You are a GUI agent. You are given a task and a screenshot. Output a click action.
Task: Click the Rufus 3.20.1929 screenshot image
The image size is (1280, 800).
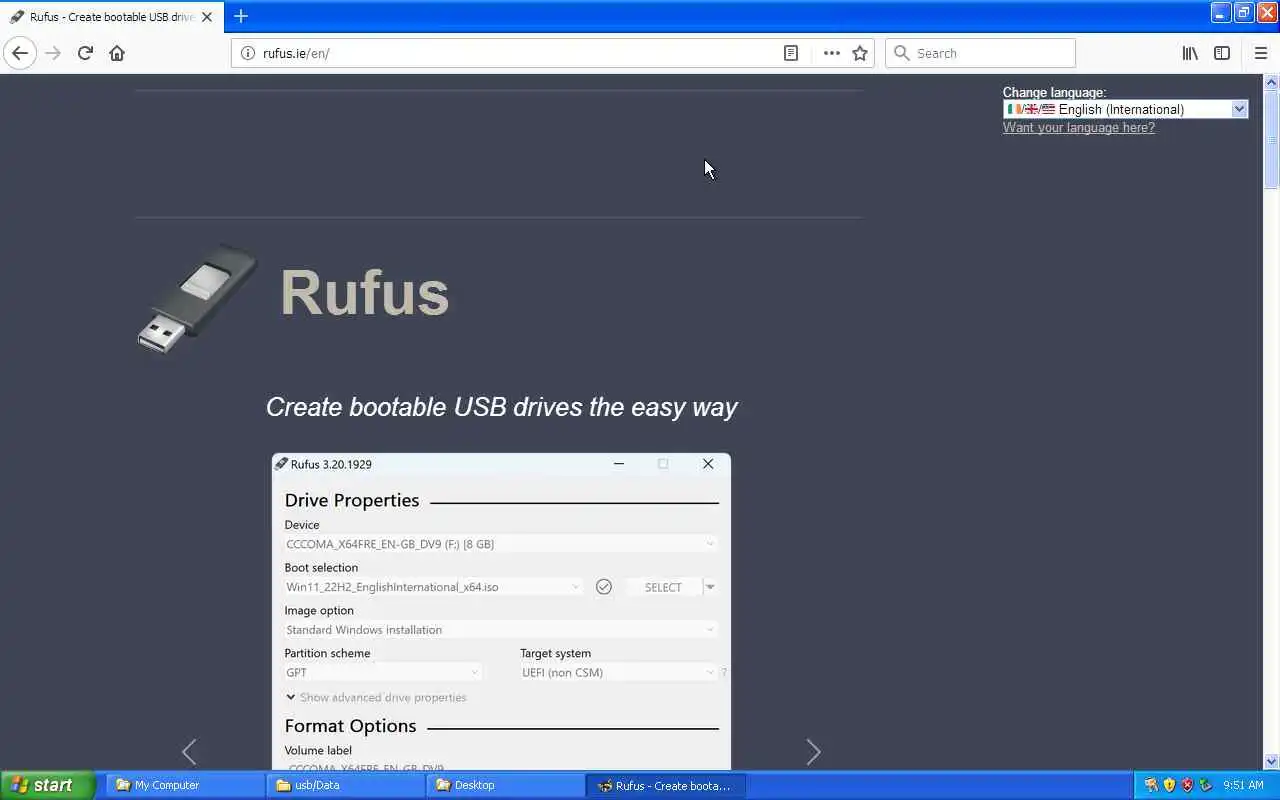pyautogui.click(x=501, y=612)
